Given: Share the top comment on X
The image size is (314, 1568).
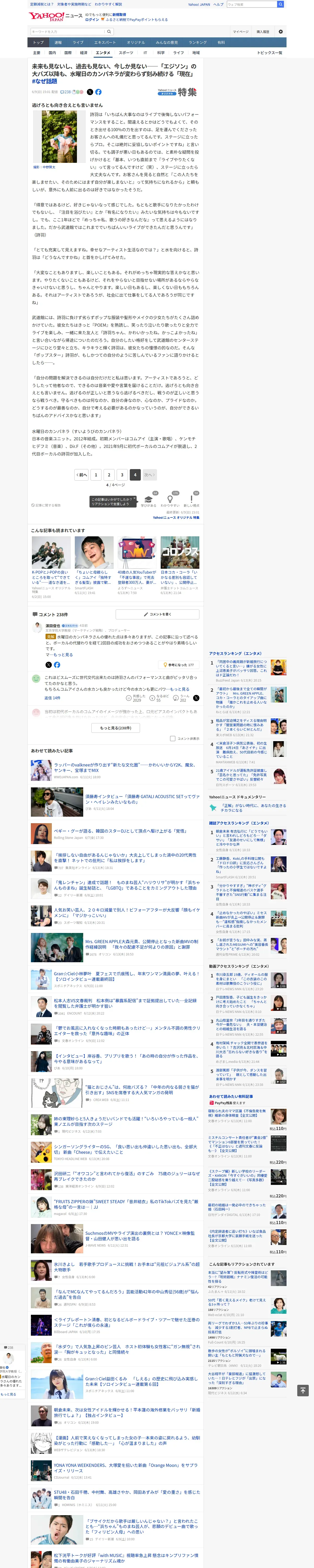Looking at the screenshot, I should (x=49, y=665).
